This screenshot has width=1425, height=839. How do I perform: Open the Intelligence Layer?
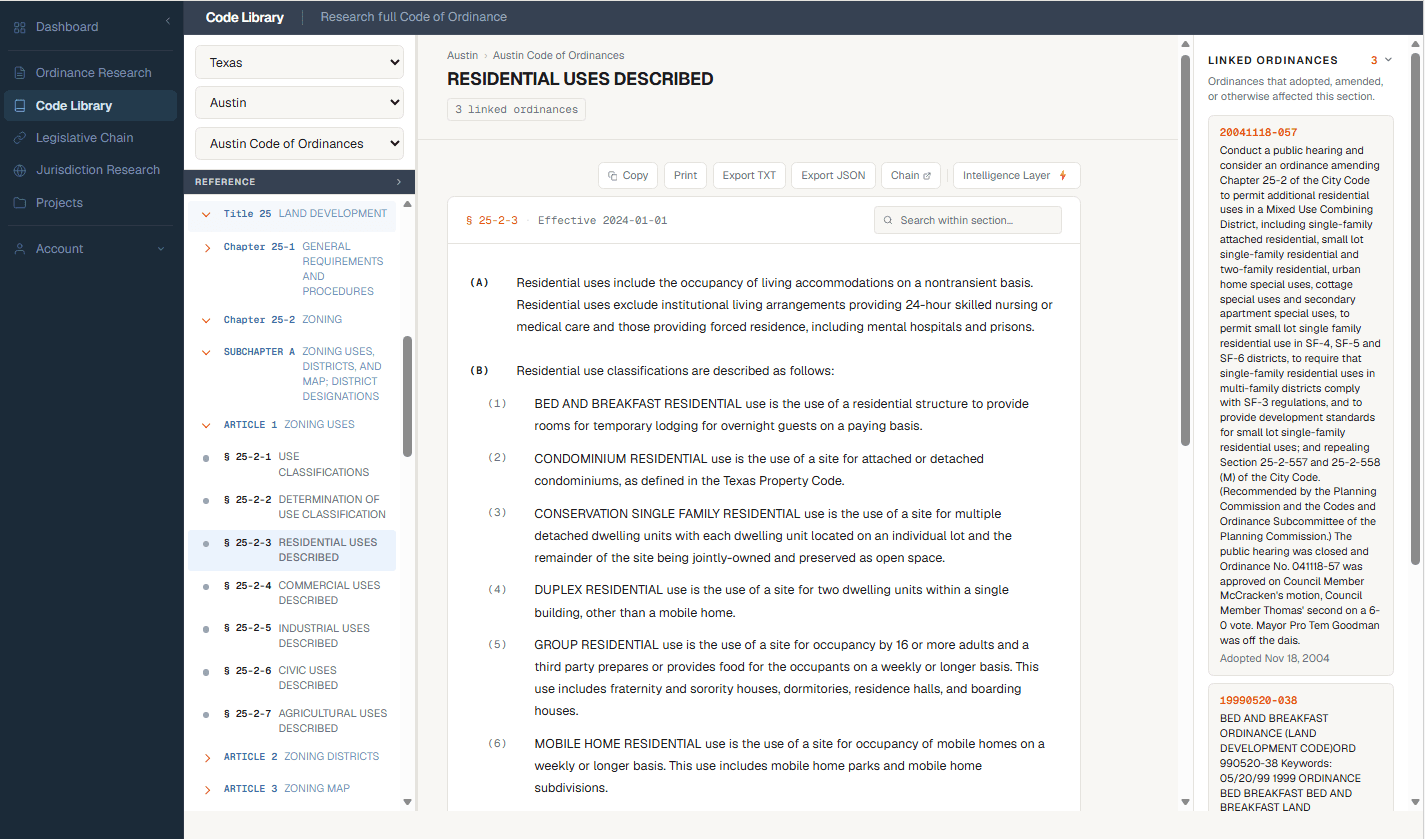pos(1016,175)
